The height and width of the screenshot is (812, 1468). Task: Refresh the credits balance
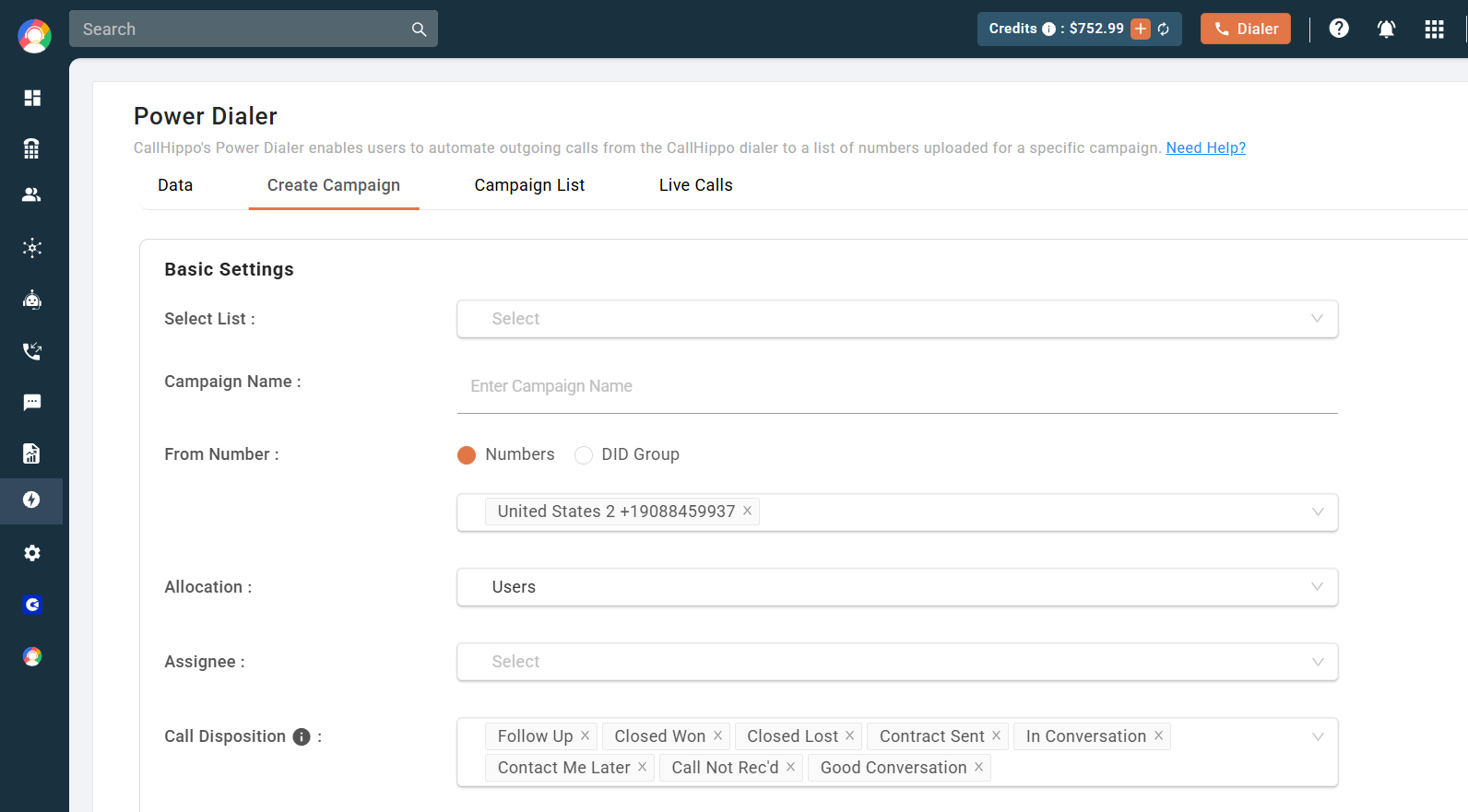(1164, 29)
